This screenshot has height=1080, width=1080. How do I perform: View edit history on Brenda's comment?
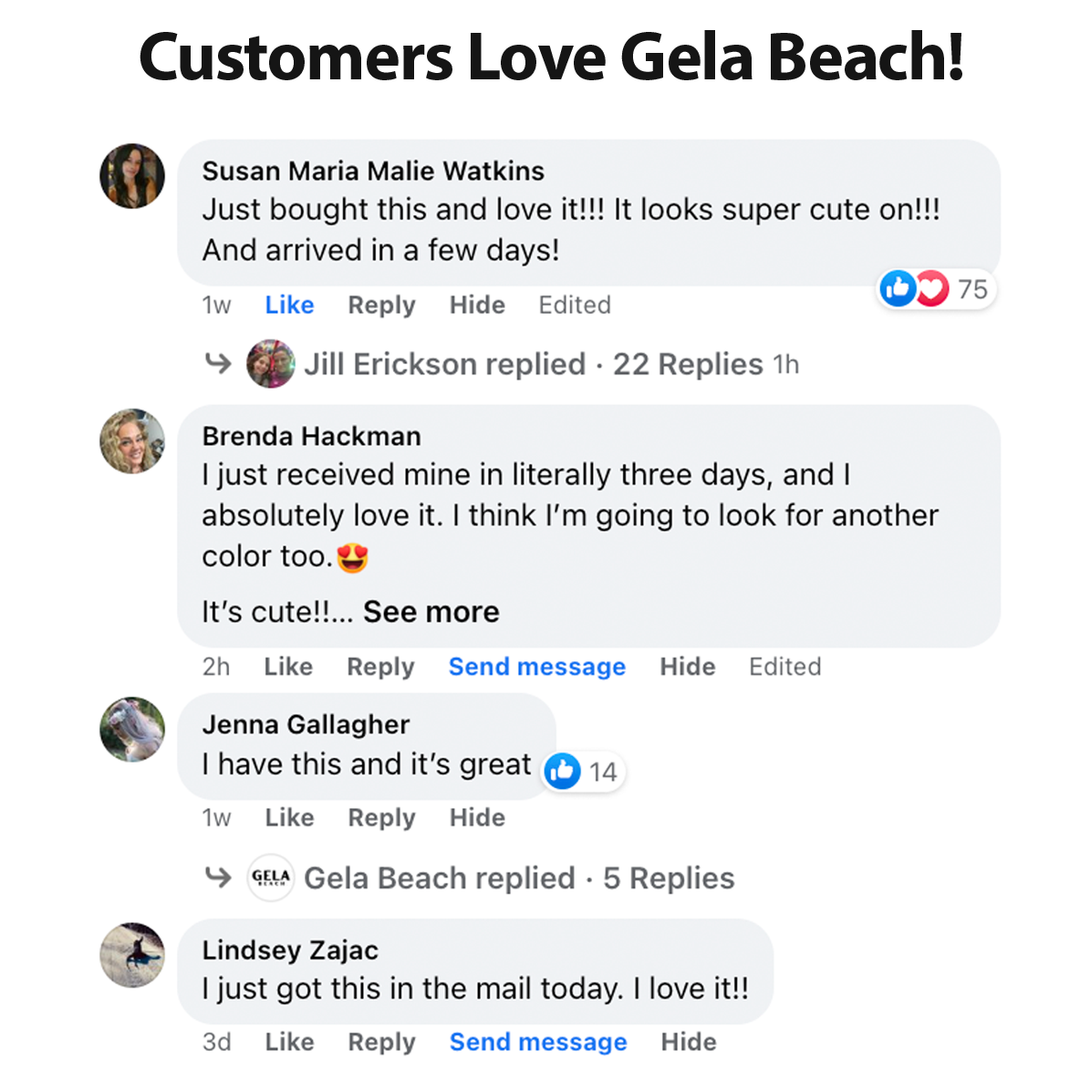click(785, 667)
